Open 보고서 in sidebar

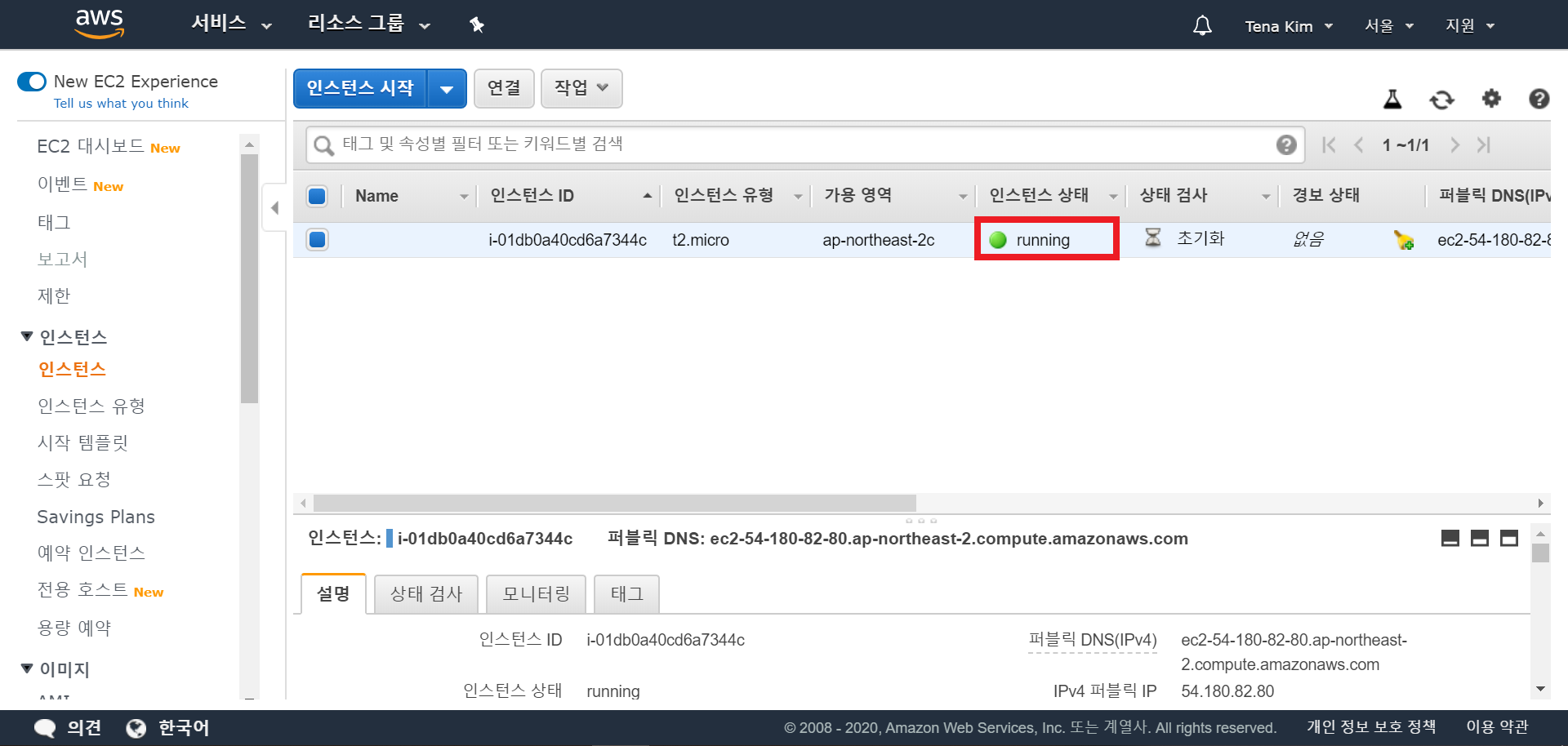click(x=62, y=259)
